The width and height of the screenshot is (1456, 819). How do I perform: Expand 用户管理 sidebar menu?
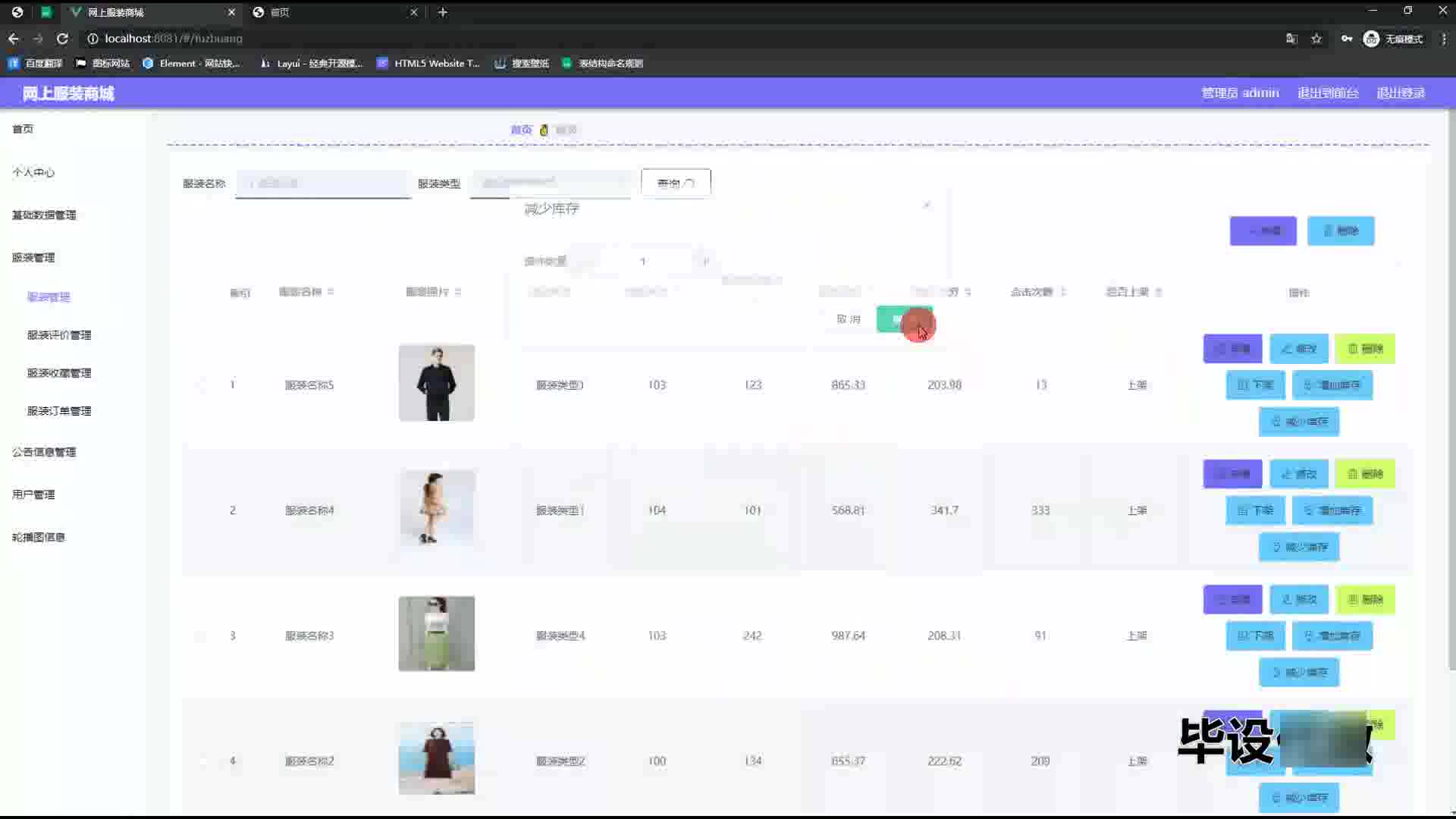[x=33, y=494]
